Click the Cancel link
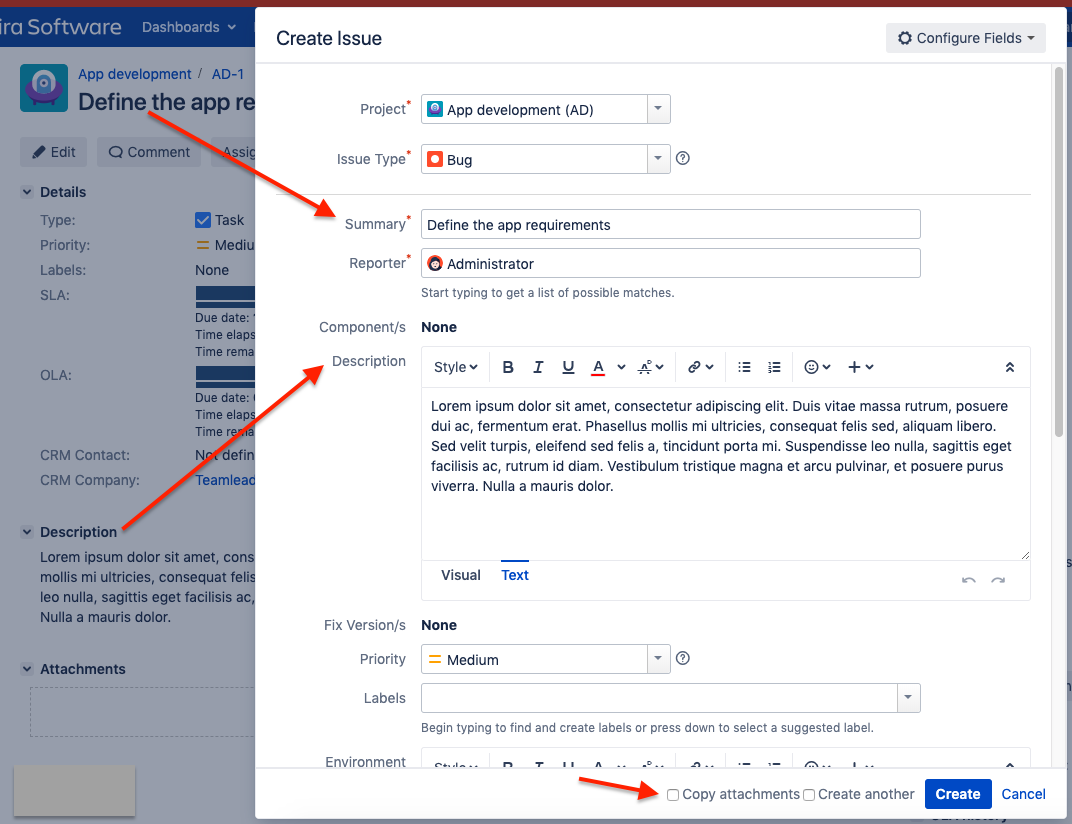Viewport: 1072px width, 824px height. (1023, 794)
